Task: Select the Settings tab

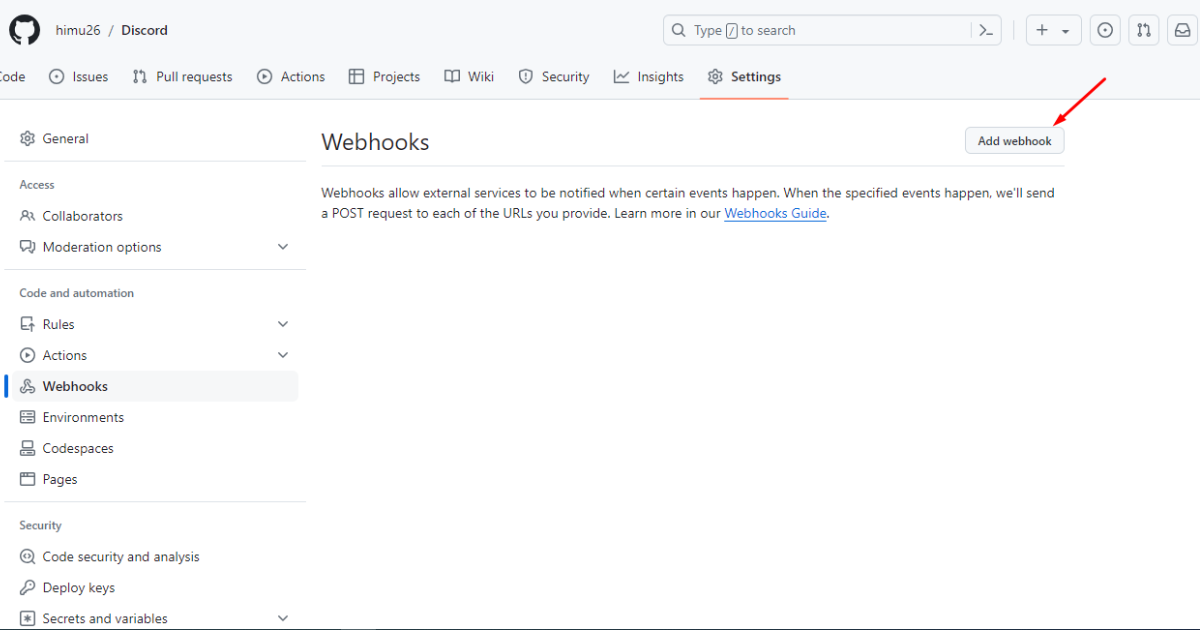Action: [744, 77]
